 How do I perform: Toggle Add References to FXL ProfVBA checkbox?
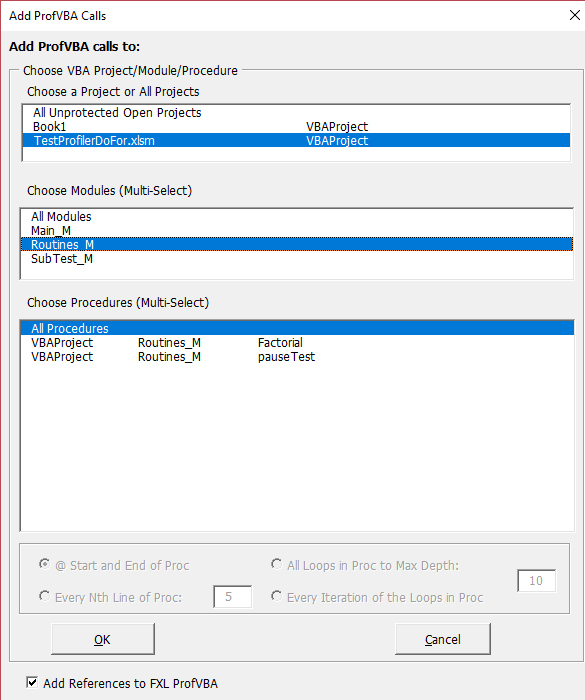(32, 683)
